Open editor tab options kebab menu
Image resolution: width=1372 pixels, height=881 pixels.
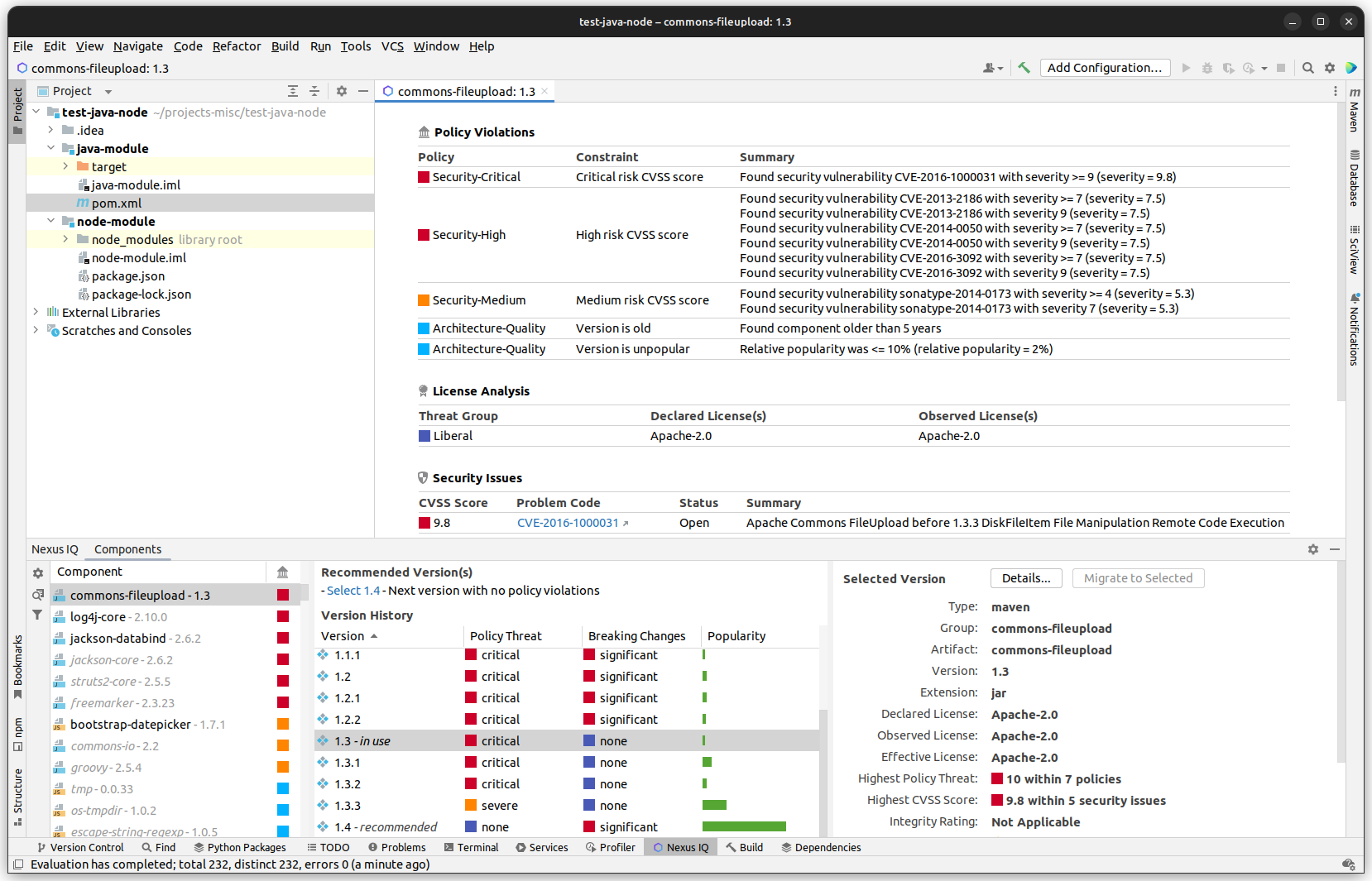coord(1335,91)
